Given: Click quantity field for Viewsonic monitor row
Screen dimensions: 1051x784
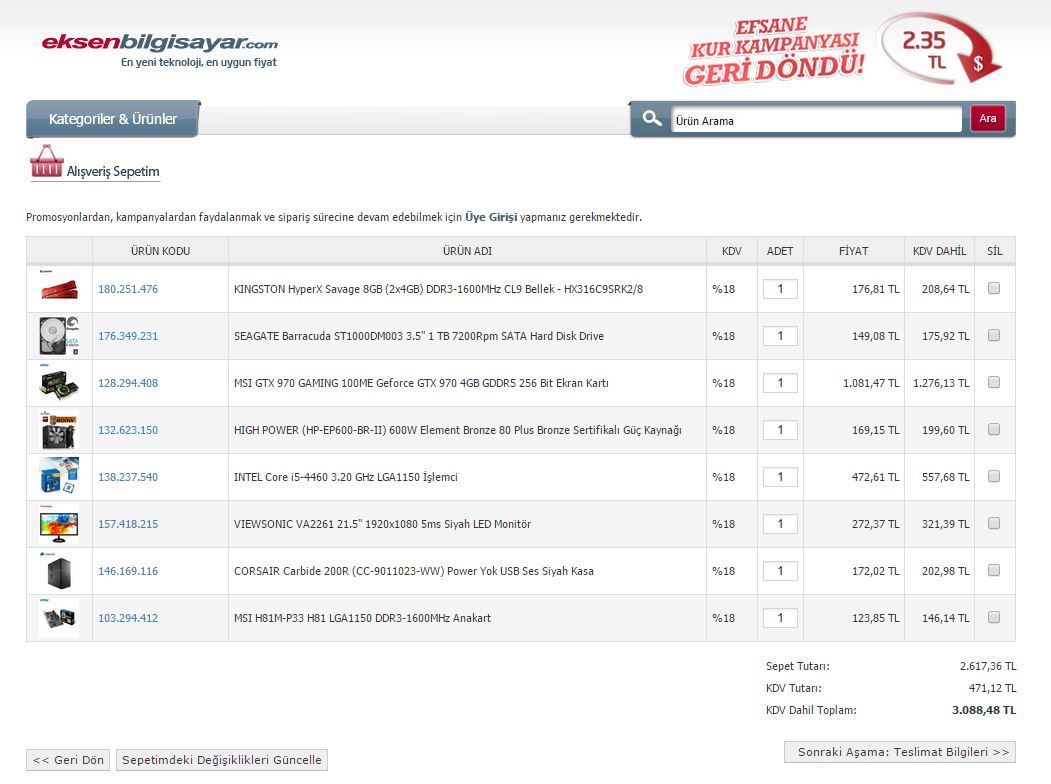Looking at the screenshot, I should click(780, 523).
